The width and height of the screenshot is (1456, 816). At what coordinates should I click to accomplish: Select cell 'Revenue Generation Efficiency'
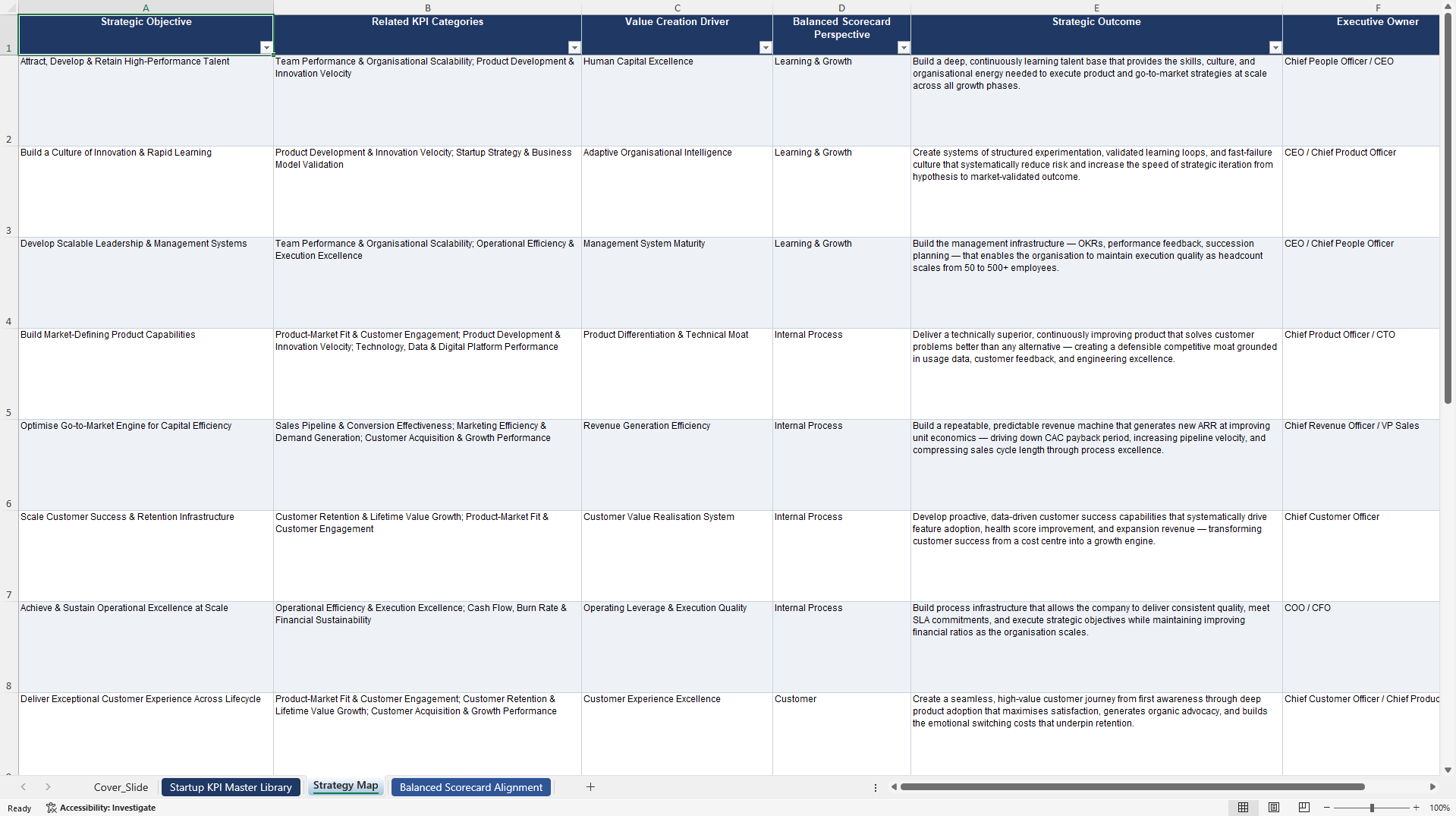coord(677,465)
